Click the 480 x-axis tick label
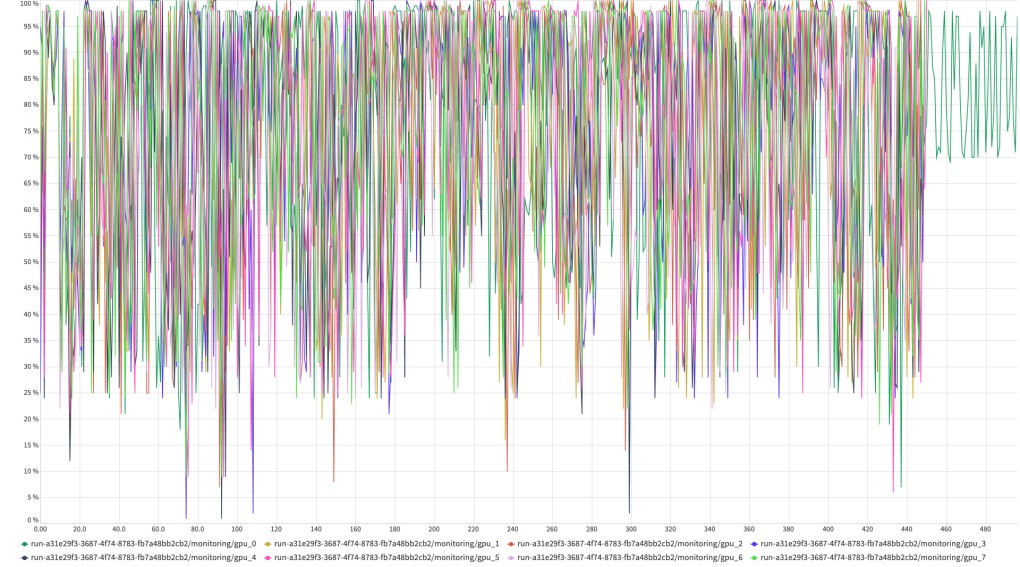 tap(985, 529)
